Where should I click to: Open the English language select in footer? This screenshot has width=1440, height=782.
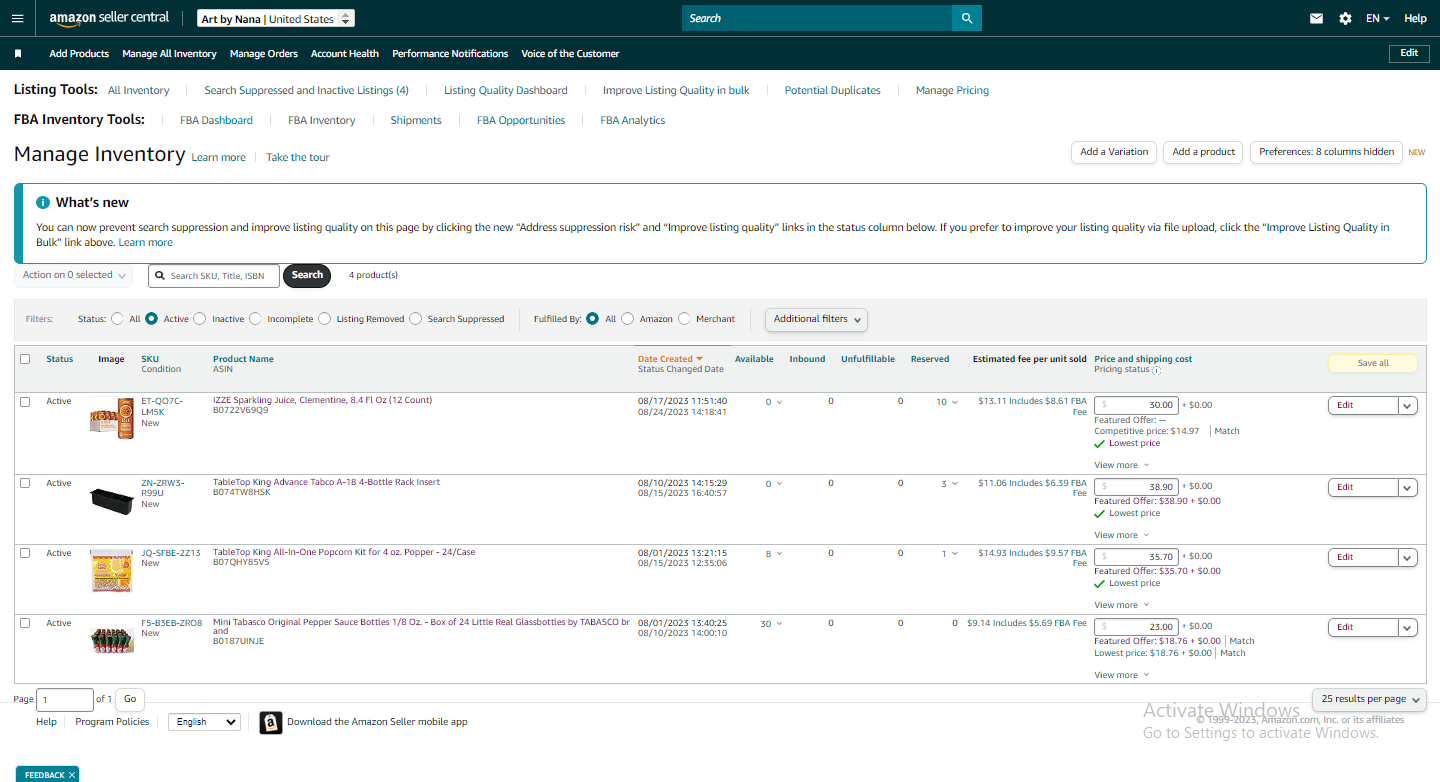click(204, 722)
